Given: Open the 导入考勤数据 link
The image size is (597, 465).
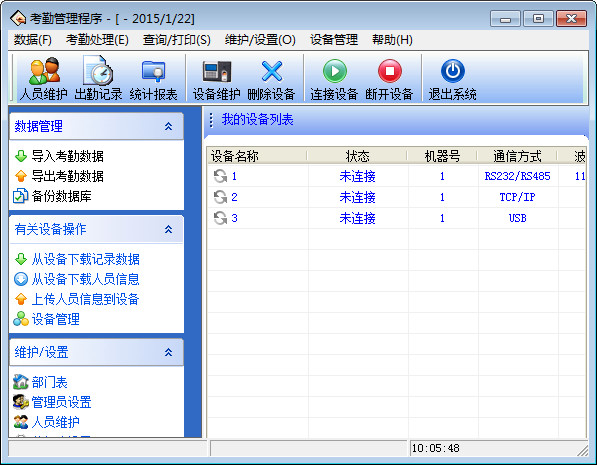Looking at the screenshot, I should point(68,156).
